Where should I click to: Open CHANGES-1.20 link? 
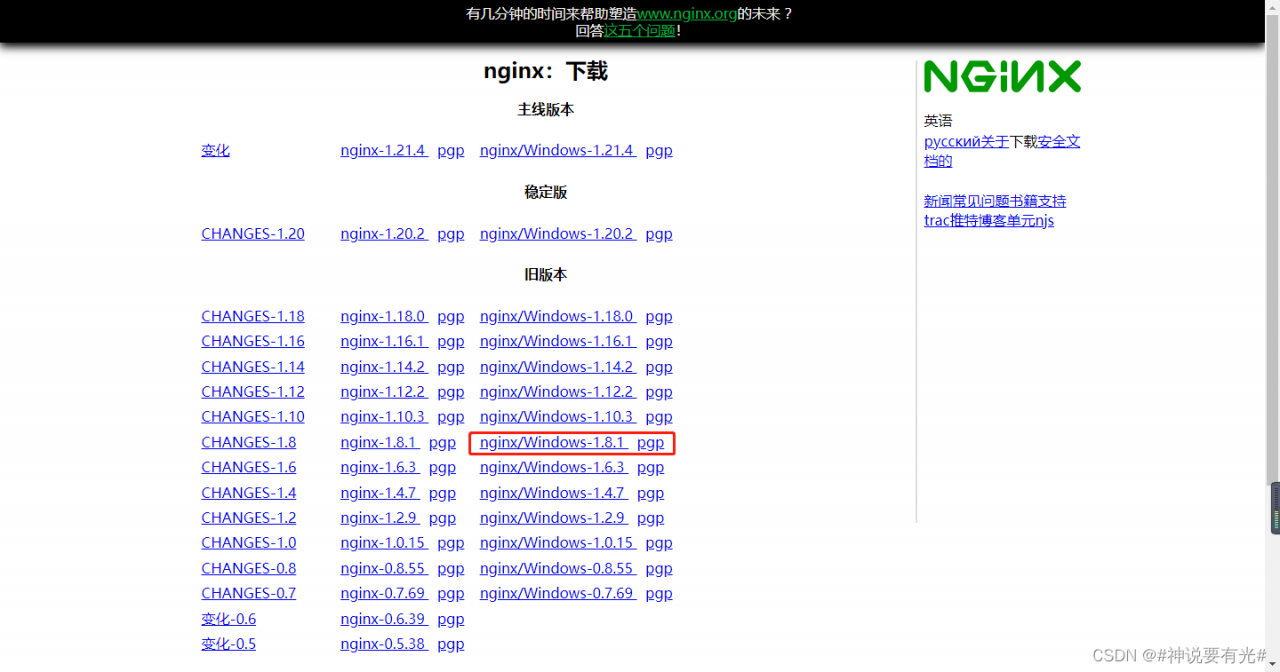253,233
